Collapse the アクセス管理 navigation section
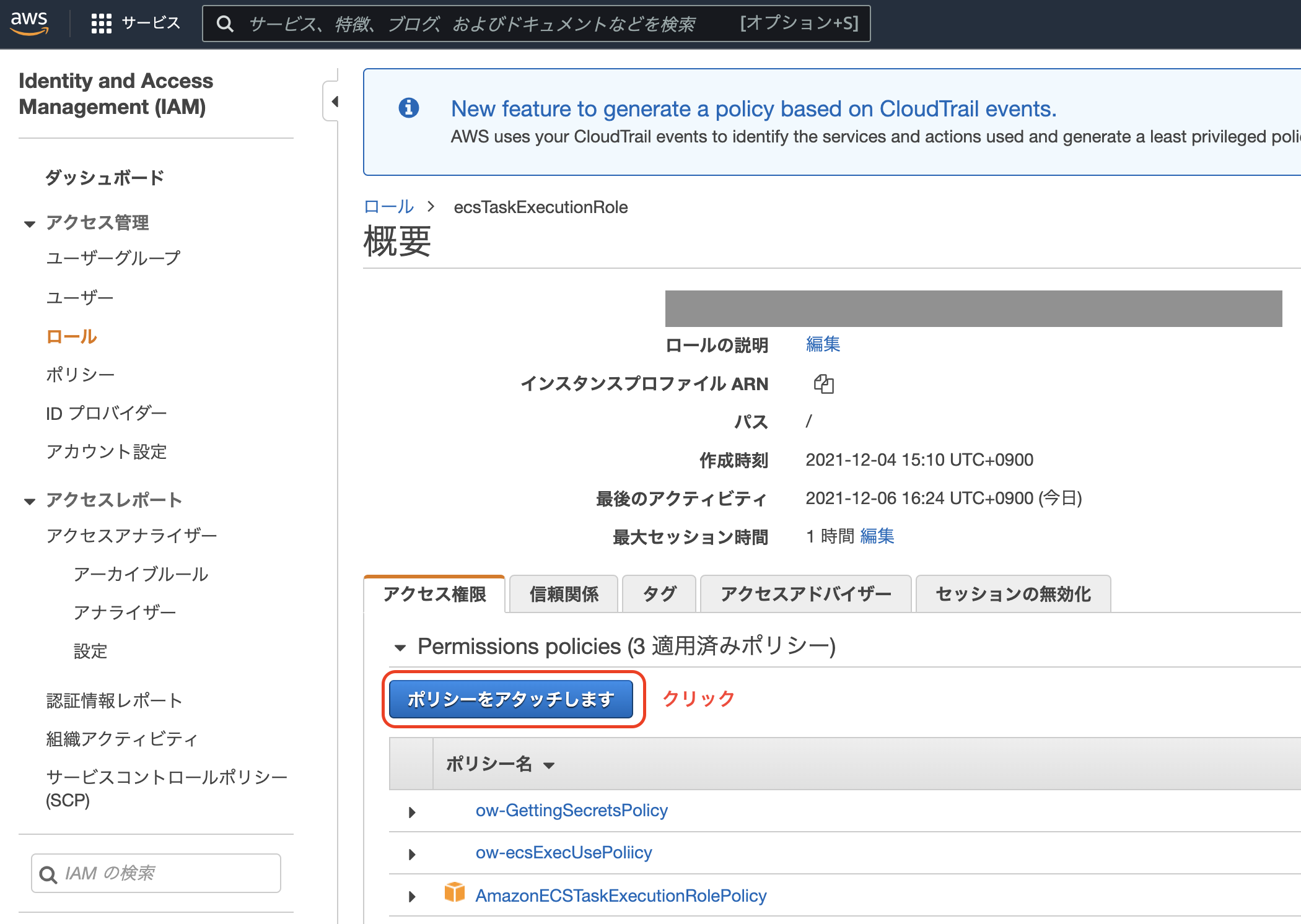This screenshot has width=1301, height=924. [29, 224]
